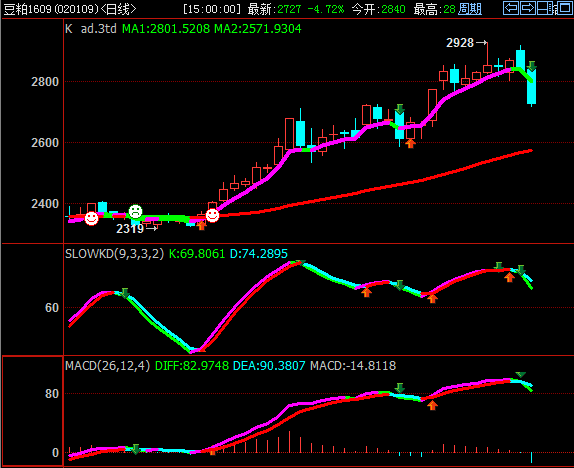Click the back arrow navigation icon
The image size is (574, 468).
tap(511, 8)
